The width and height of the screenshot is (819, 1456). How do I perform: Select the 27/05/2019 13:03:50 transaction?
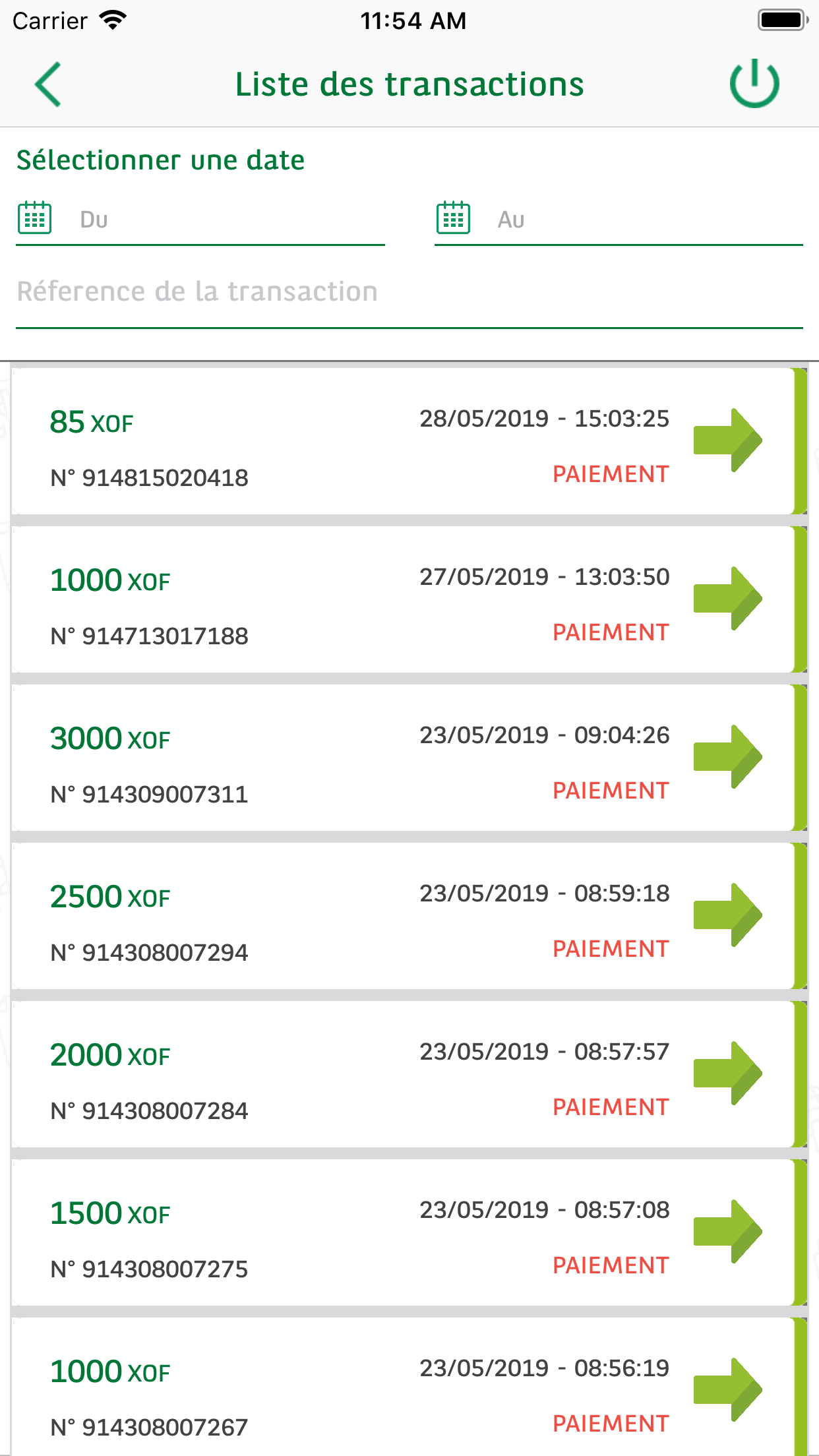(x=544, y=577)
